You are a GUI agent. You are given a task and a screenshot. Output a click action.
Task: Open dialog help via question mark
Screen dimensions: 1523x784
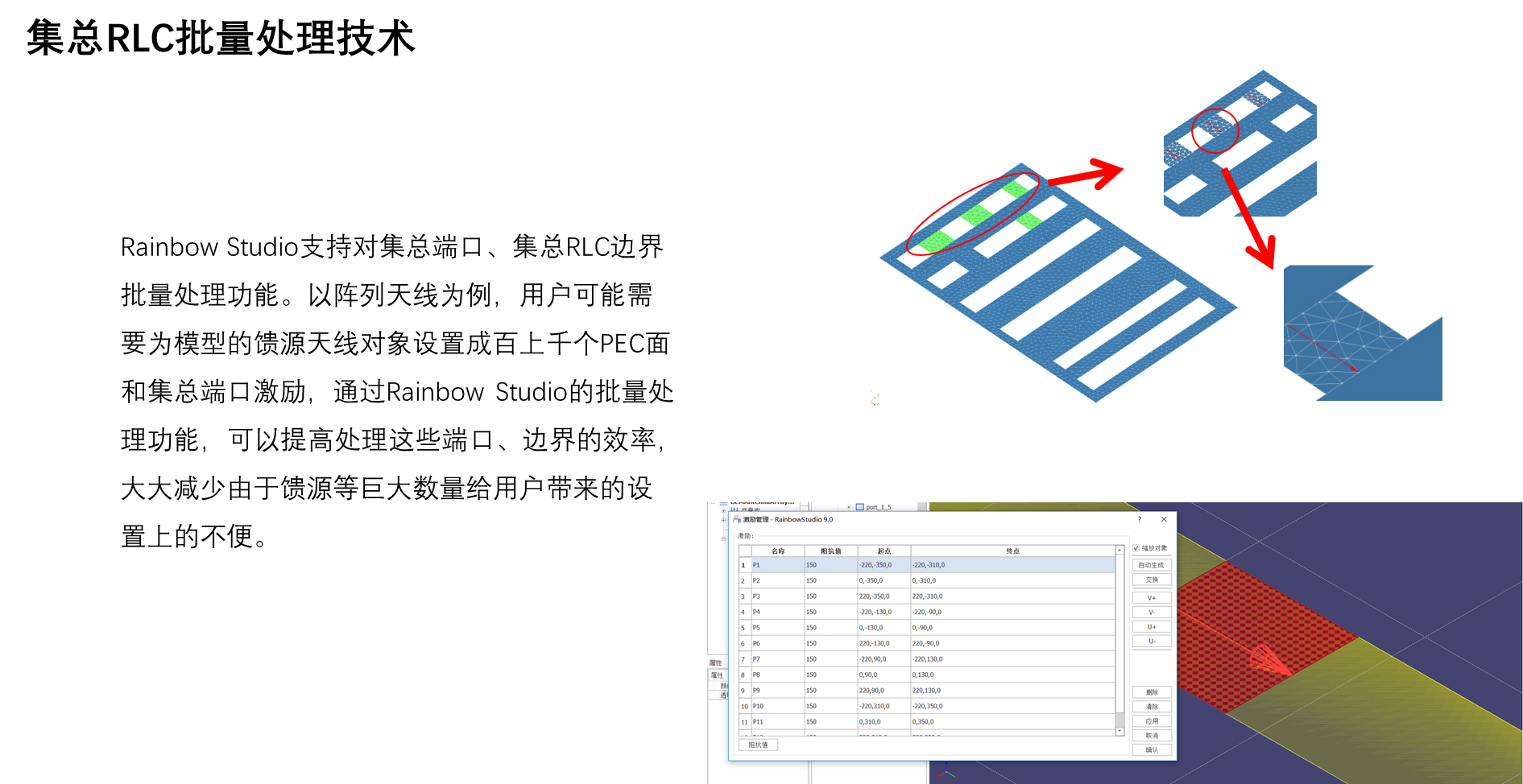click(x=1139, y=519)
